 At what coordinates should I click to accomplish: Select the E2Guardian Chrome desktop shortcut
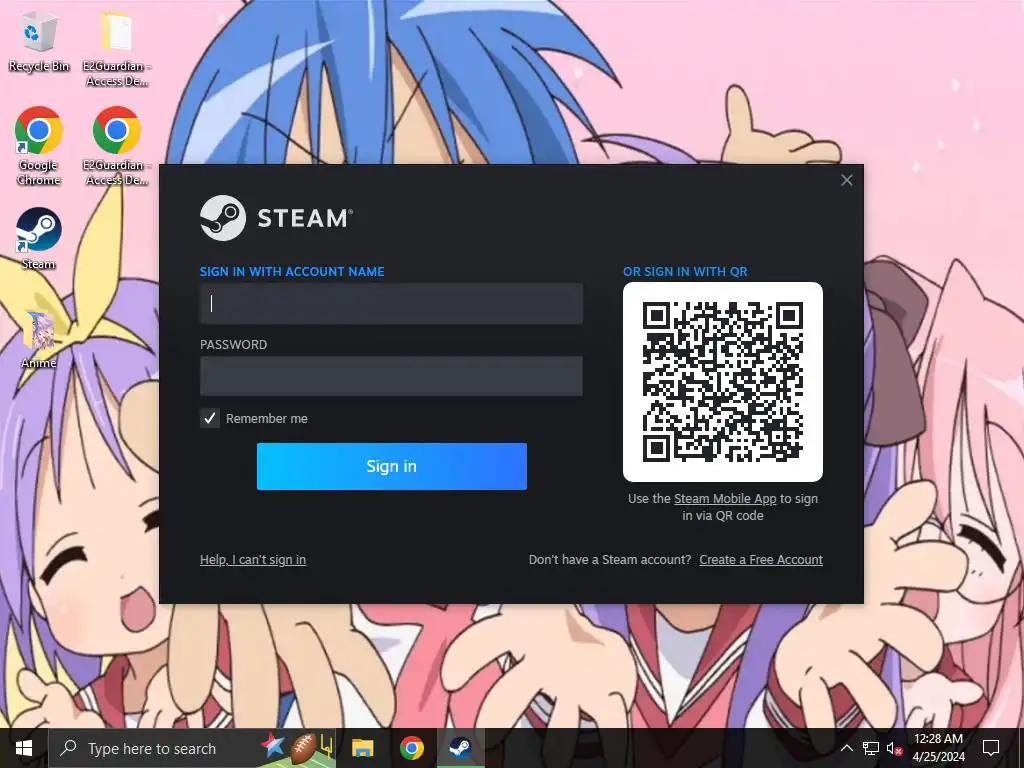coord(116,146)
